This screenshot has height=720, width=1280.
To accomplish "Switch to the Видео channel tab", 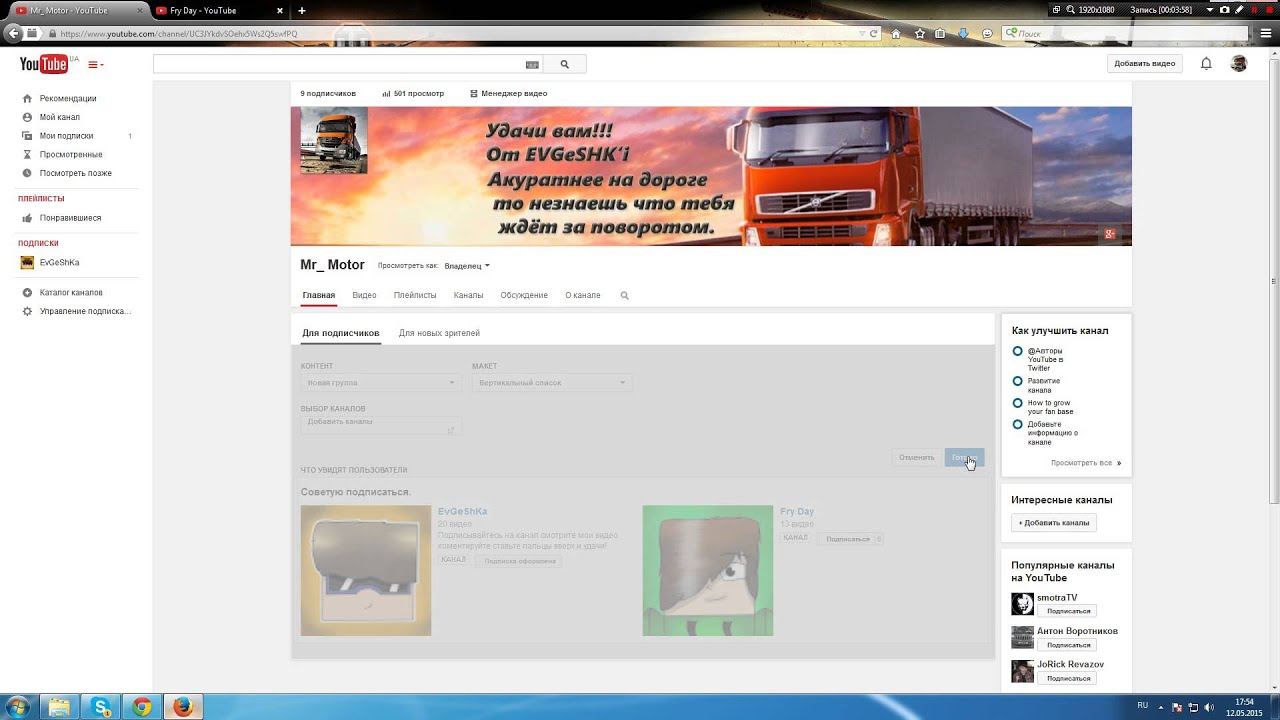I will pyautogui.click(x=364, y=295).
